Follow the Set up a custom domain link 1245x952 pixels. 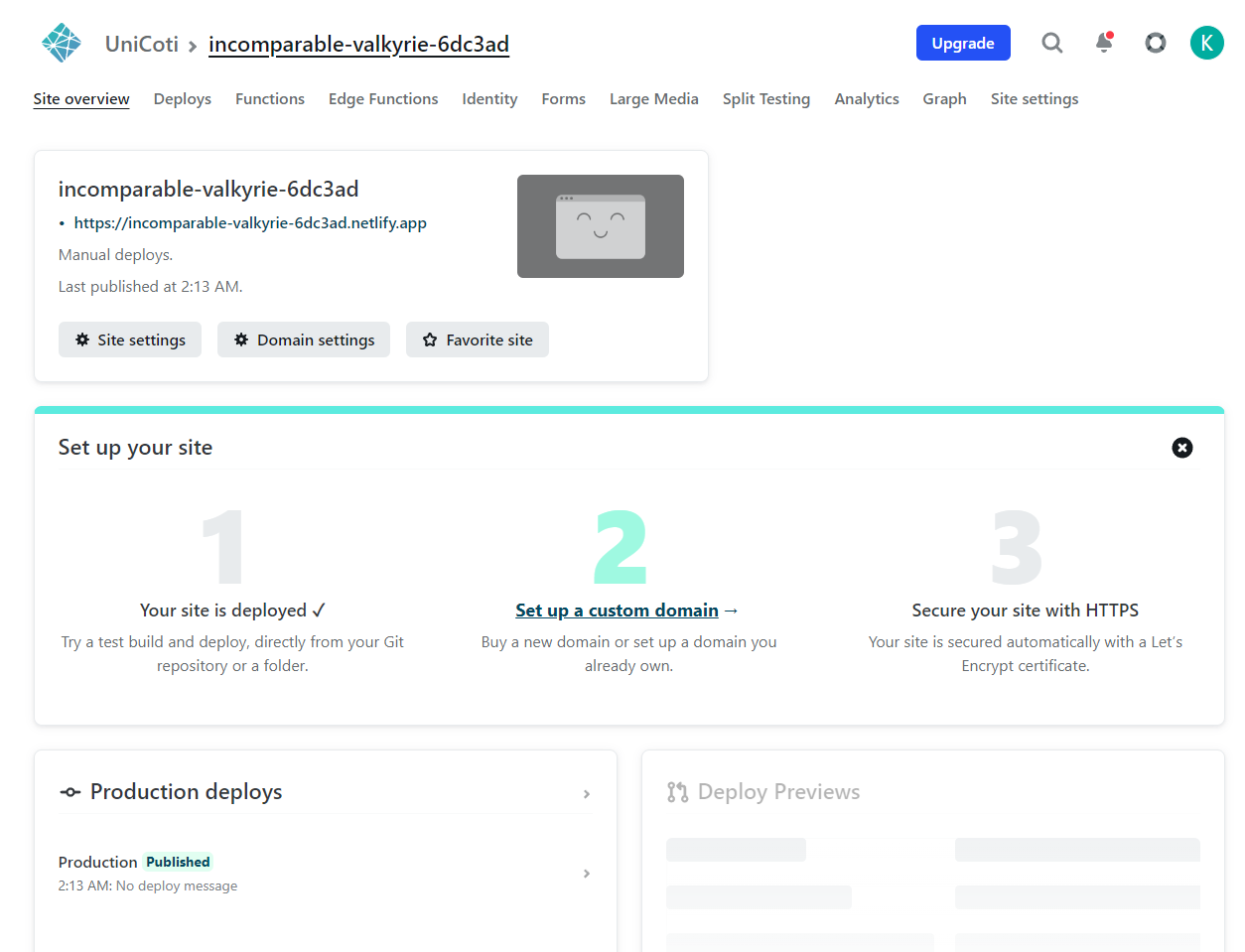[x=617, y=611]
